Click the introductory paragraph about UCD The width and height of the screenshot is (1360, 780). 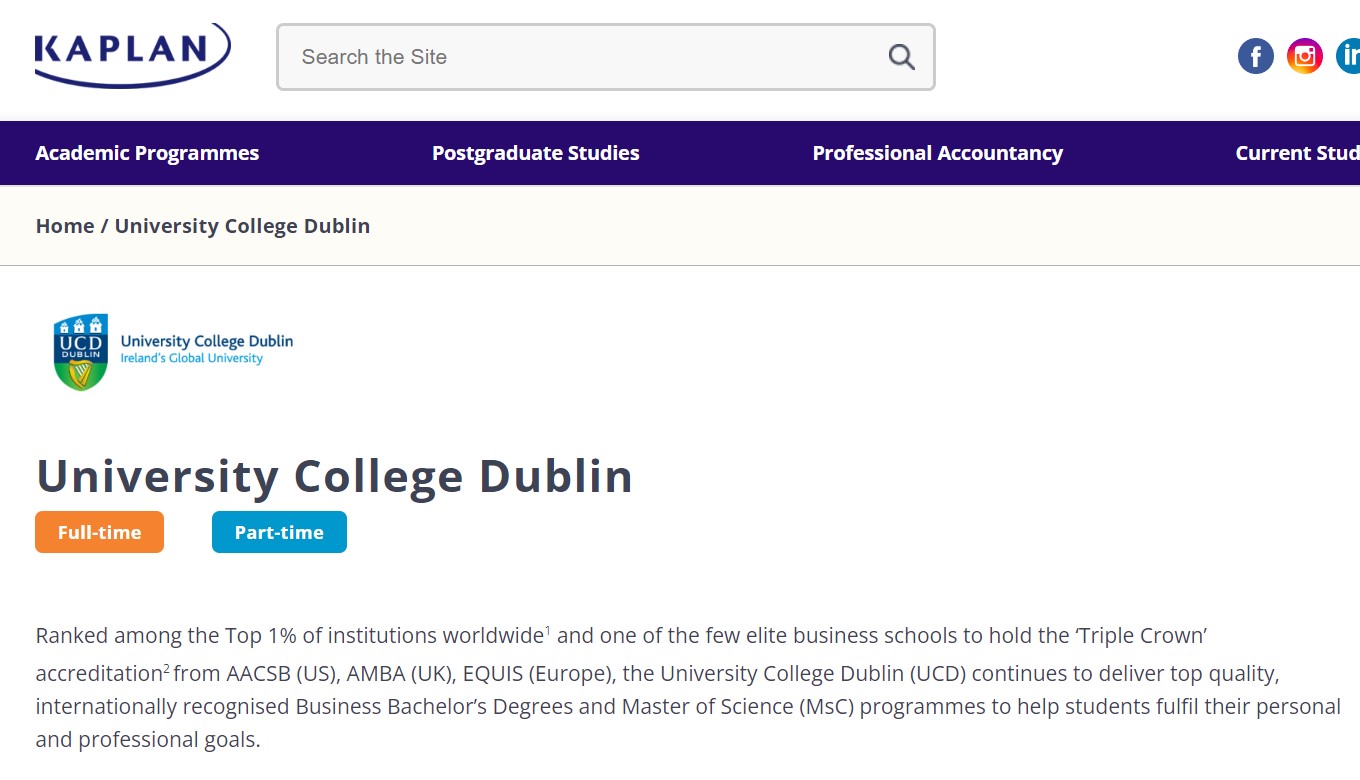tap(688, 687)
